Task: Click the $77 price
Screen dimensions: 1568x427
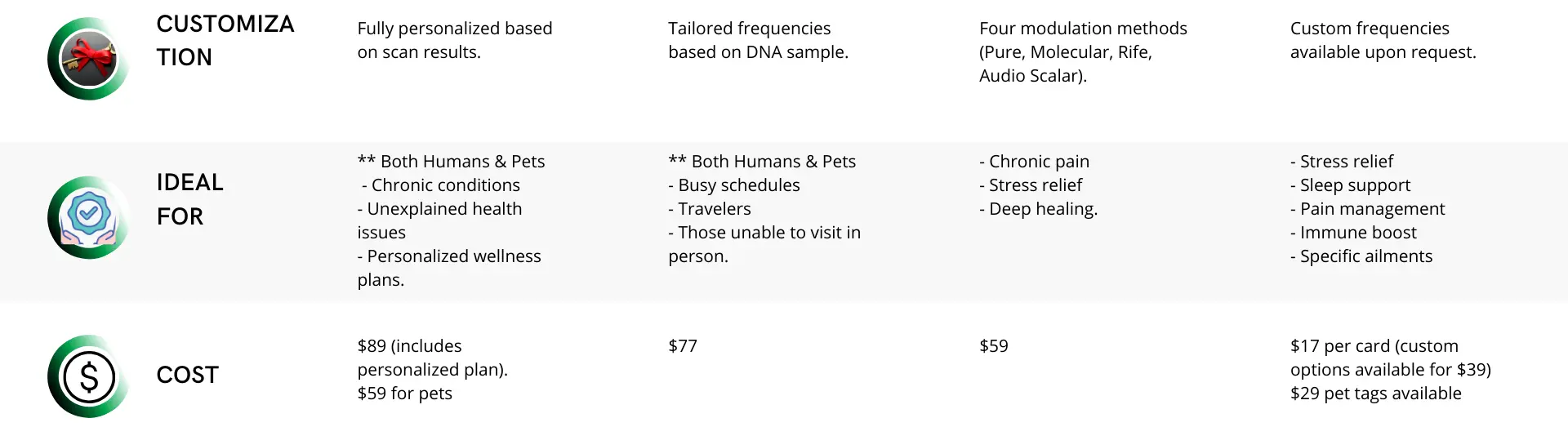Action: tap(683, 346)
